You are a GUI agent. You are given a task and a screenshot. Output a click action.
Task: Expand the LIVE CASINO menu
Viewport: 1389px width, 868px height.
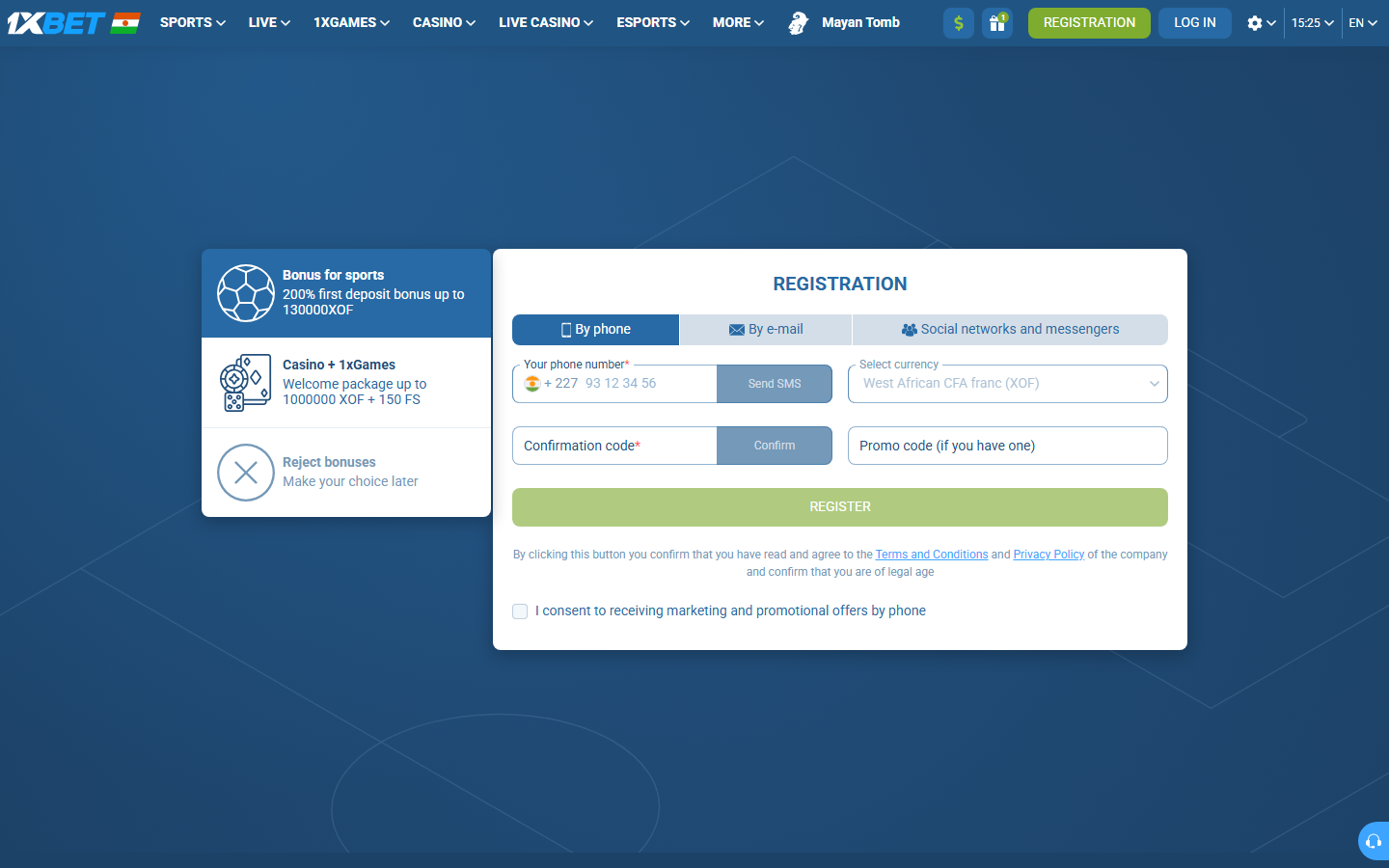546,22
